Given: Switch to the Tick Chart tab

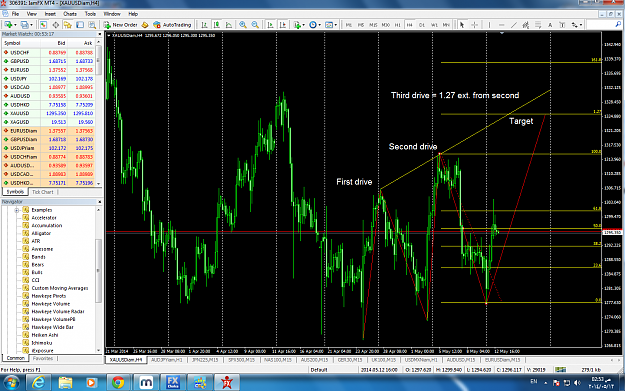Looking at the screenshot, I should coord(43,192).
